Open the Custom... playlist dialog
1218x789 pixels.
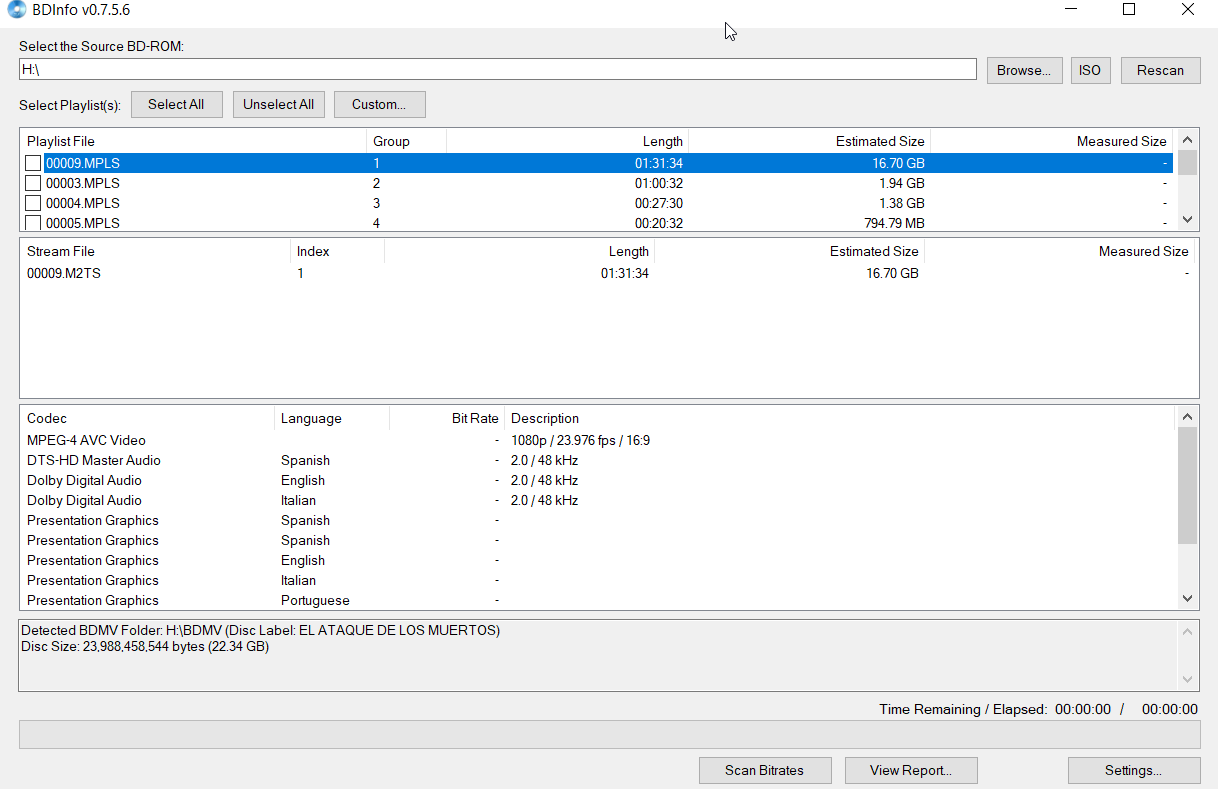[x=379, y=104]
